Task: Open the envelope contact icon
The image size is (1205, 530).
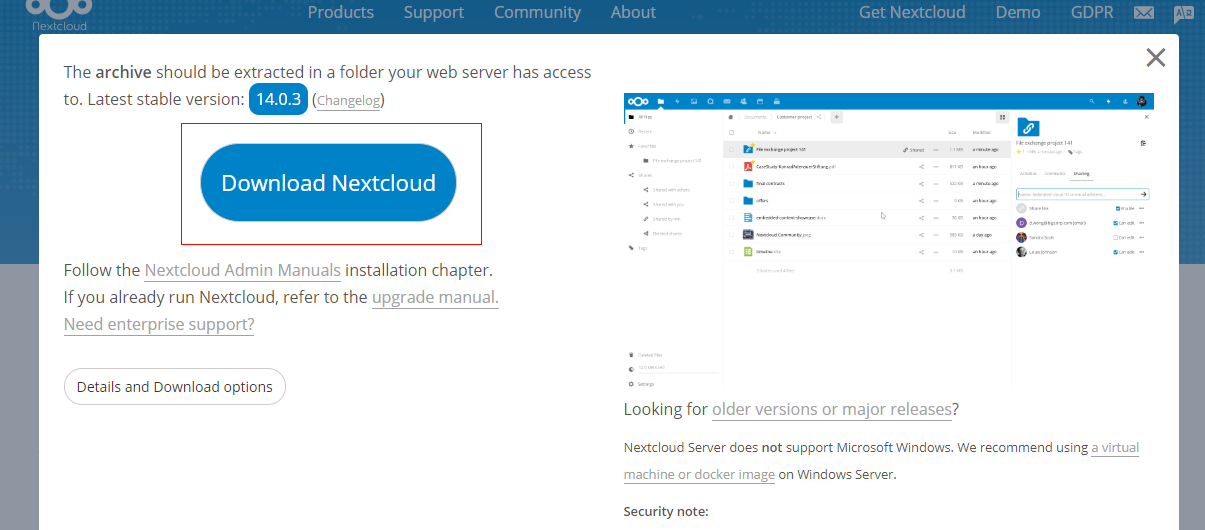Action: (x=1145, y=14)
